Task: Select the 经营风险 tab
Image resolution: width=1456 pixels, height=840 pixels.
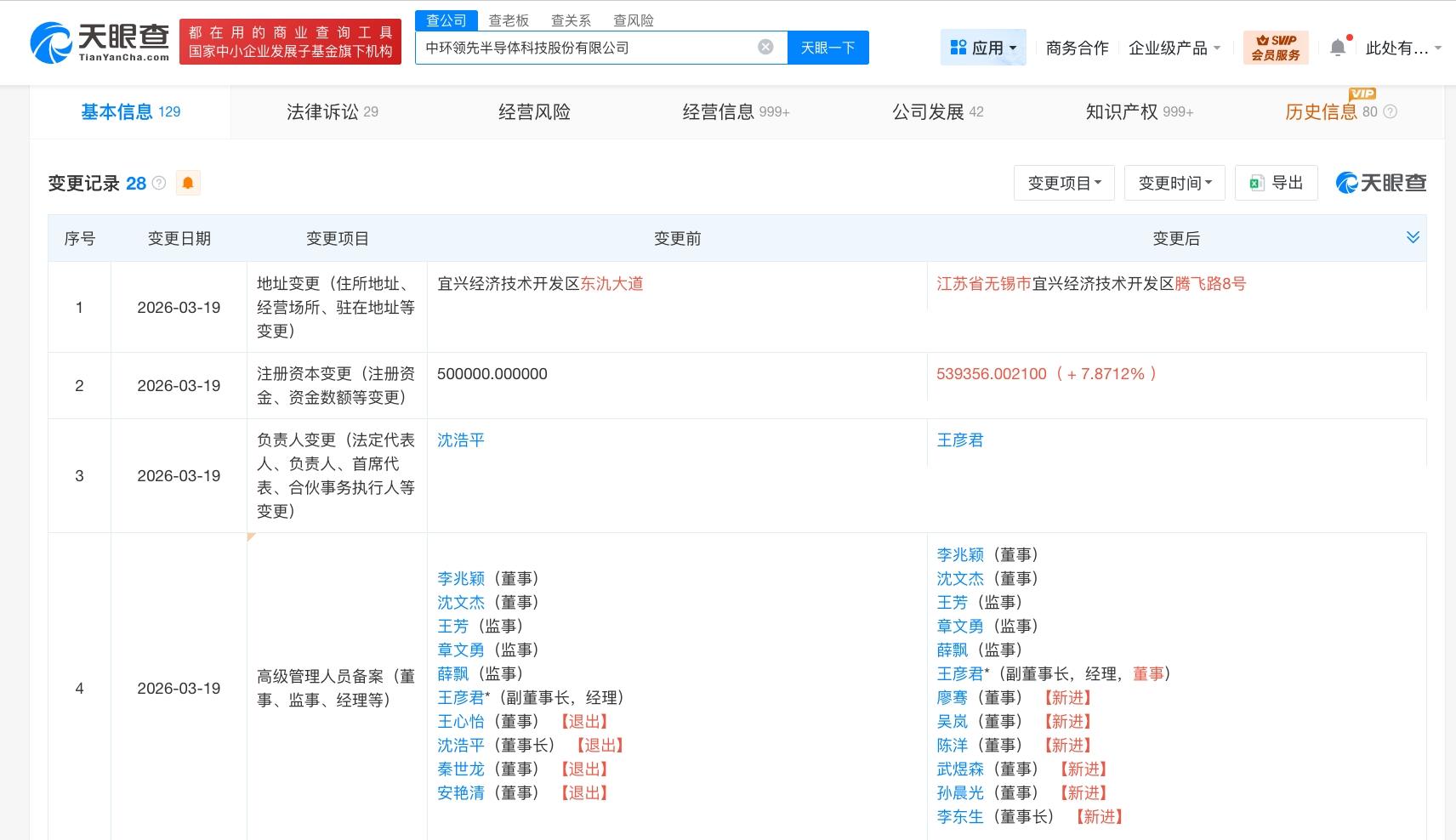Action: [534, 111]
